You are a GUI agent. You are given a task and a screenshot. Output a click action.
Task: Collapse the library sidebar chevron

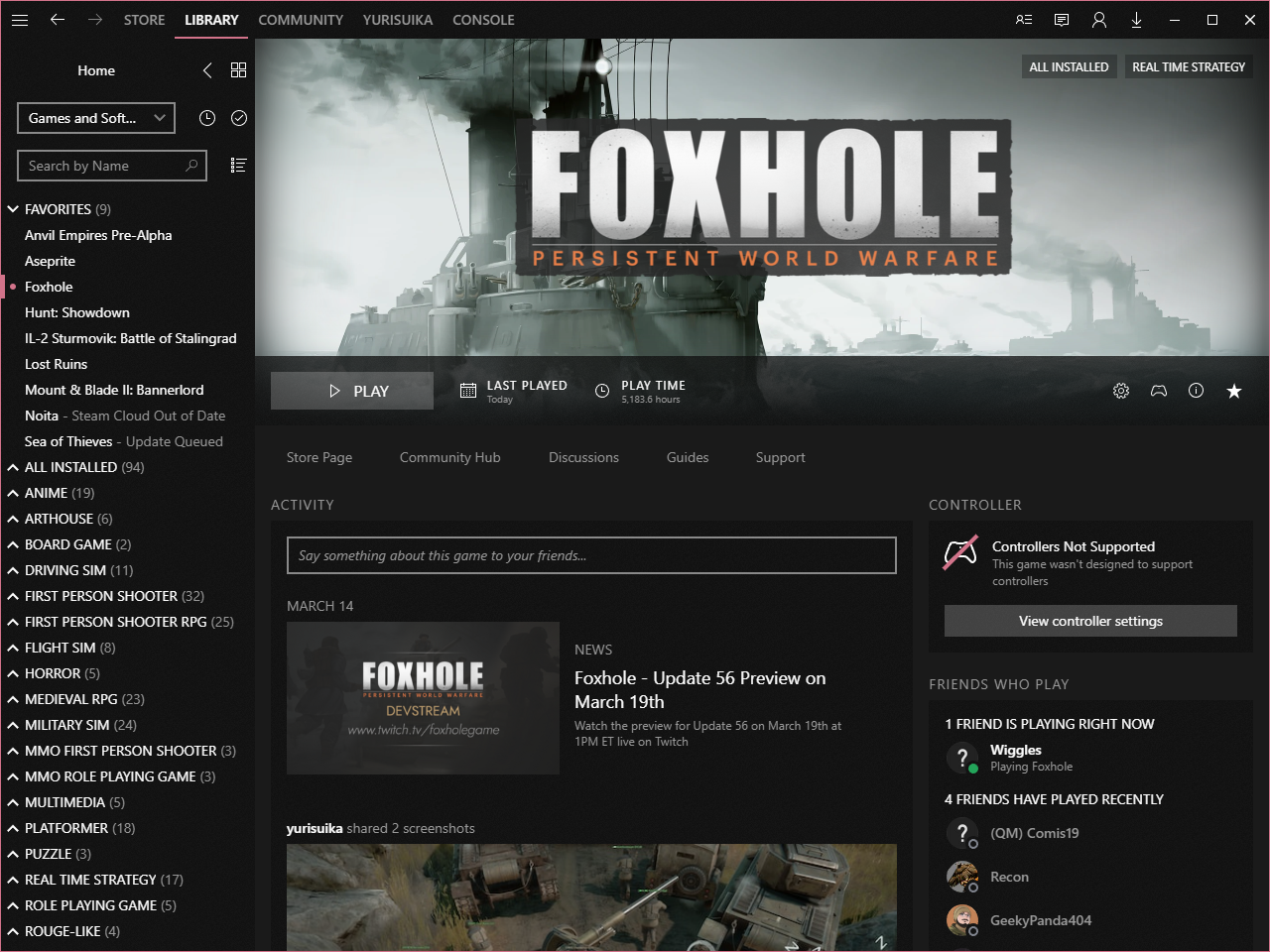[x=207, y=70]
